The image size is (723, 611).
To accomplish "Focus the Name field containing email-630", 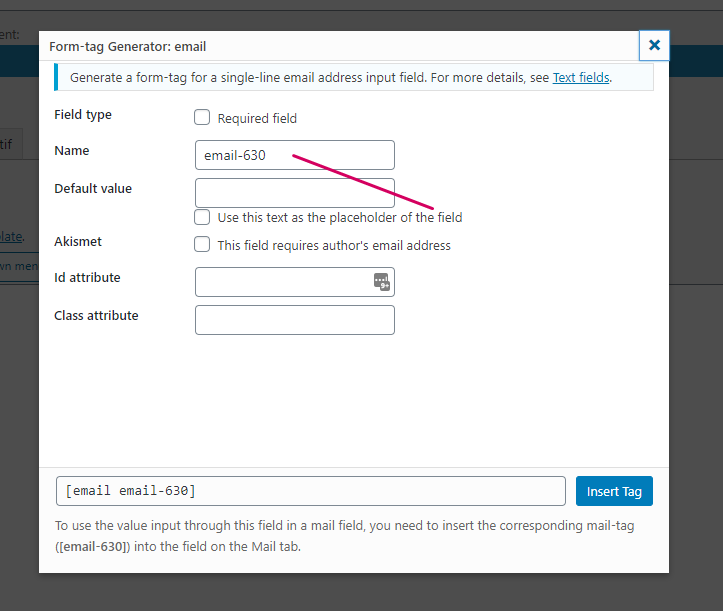I will click(x=294, y=155).
